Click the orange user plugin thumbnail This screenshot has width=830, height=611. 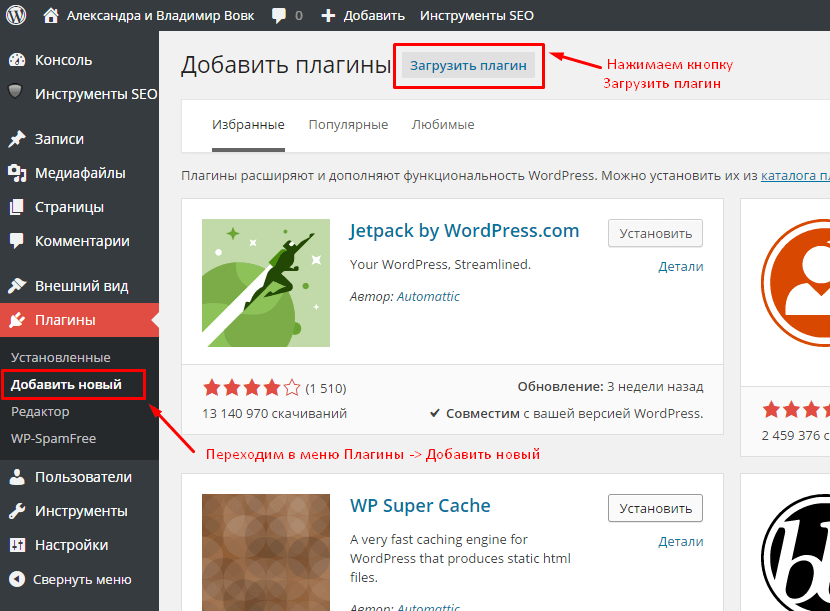[796, 283]
